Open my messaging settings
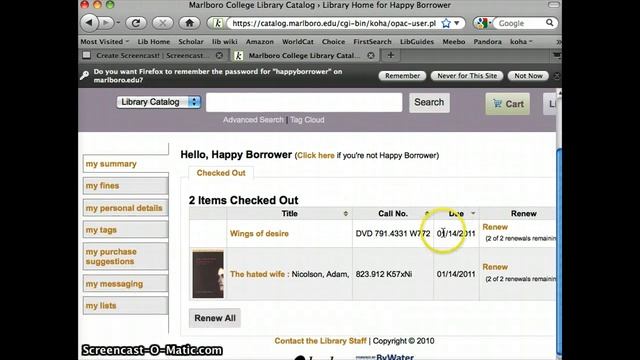Screen dimensions: 640x360 [126, 284]
